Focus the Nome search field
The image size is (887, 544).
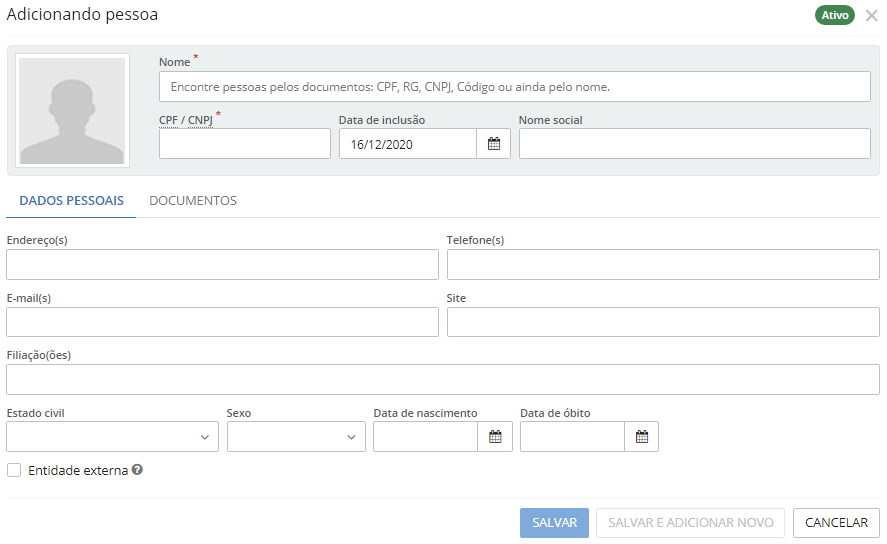514,87
